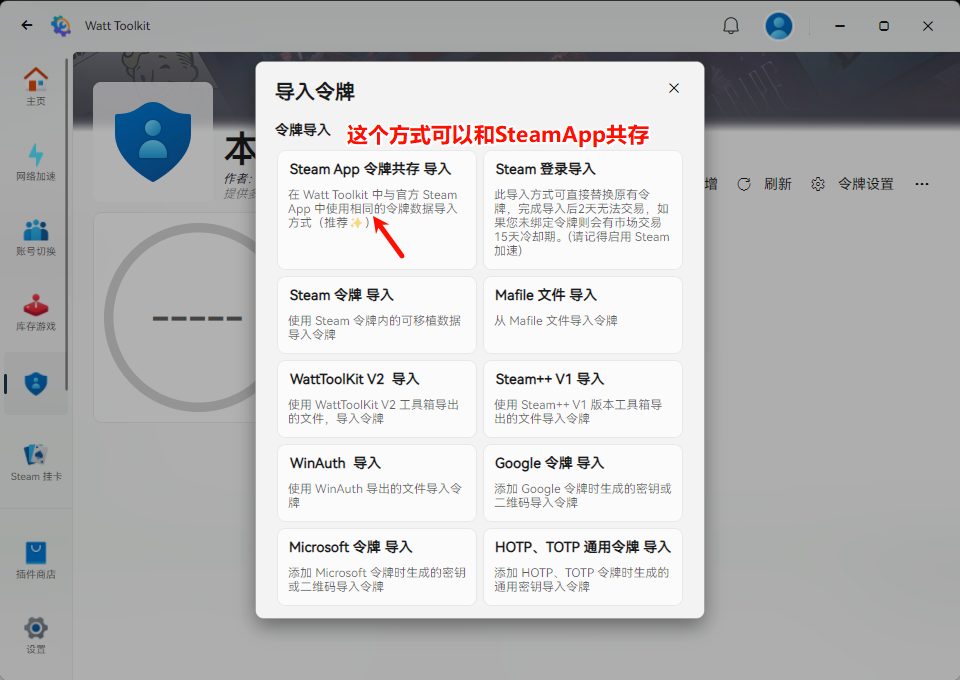
Task: Click 刷新 refresh button
Action: coord(765,184)
